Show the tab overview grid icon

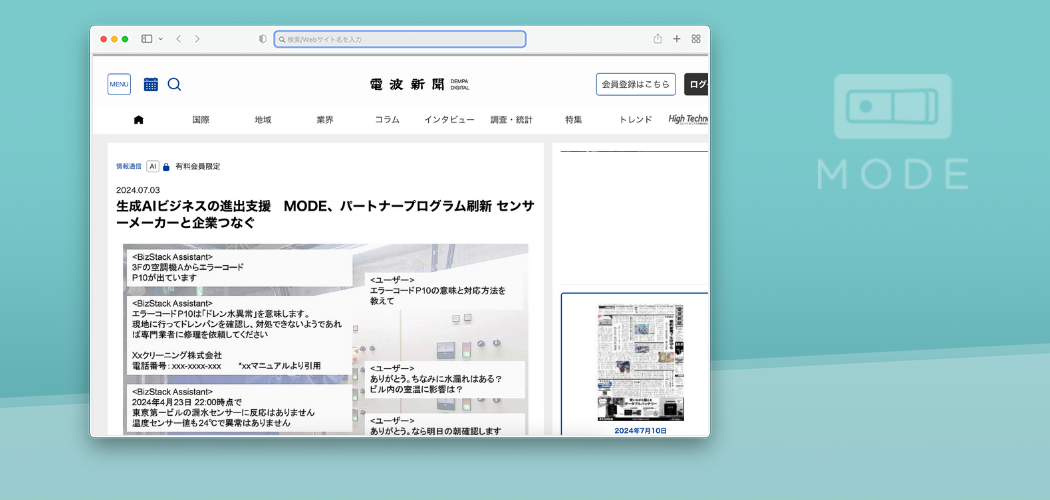click(x=696, y=39)
